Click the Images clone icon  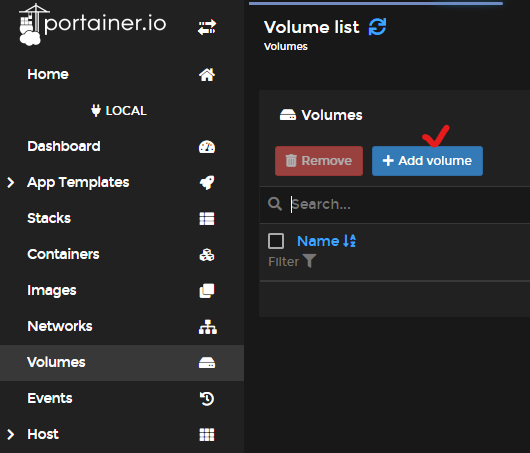pyautogui.click(x=207, y=291)
